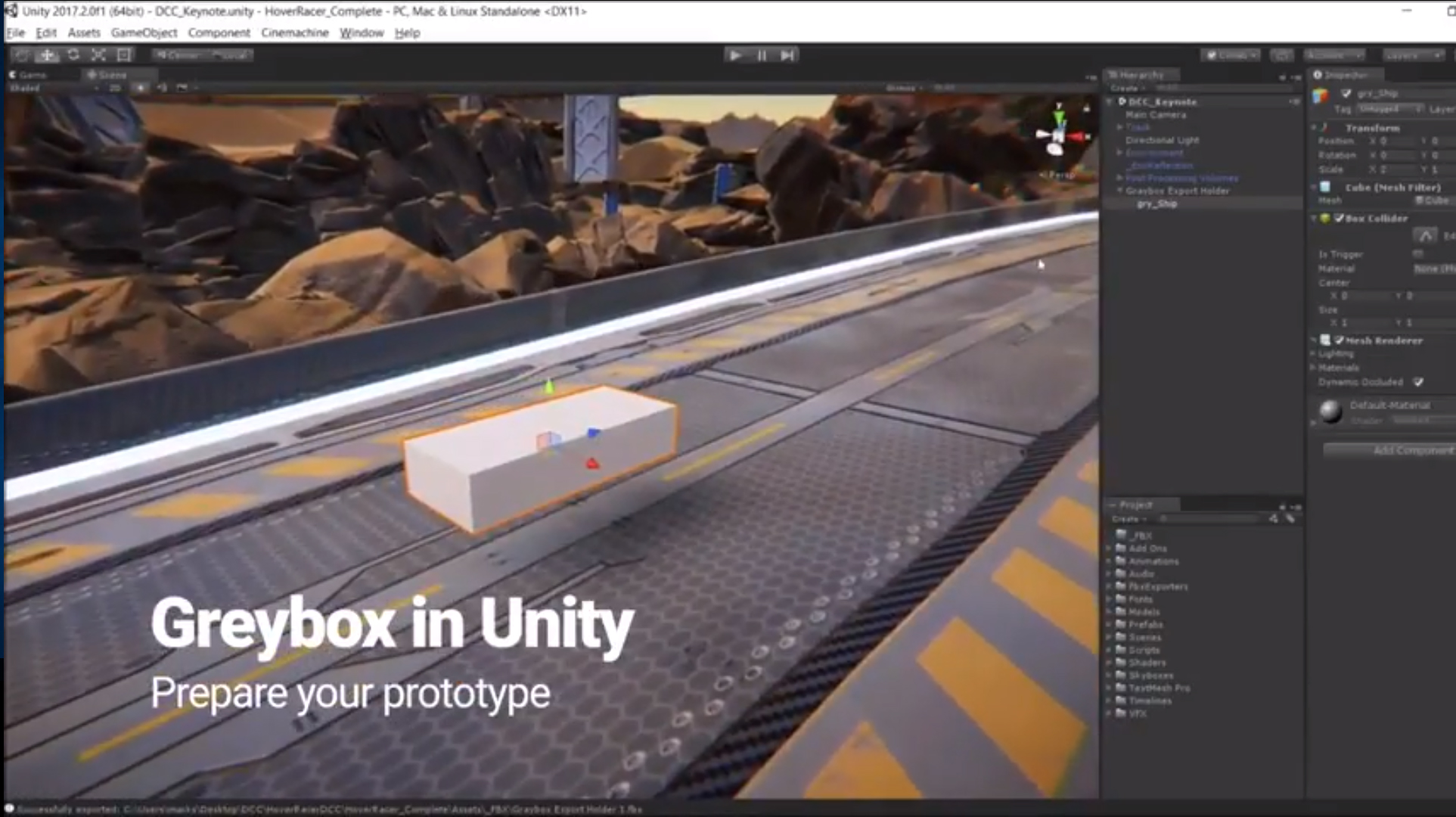Image resolution: width=1456 pixels, height=817 pixels.
Task: Click the Step forward button
Action: click(x=787, y=55)
